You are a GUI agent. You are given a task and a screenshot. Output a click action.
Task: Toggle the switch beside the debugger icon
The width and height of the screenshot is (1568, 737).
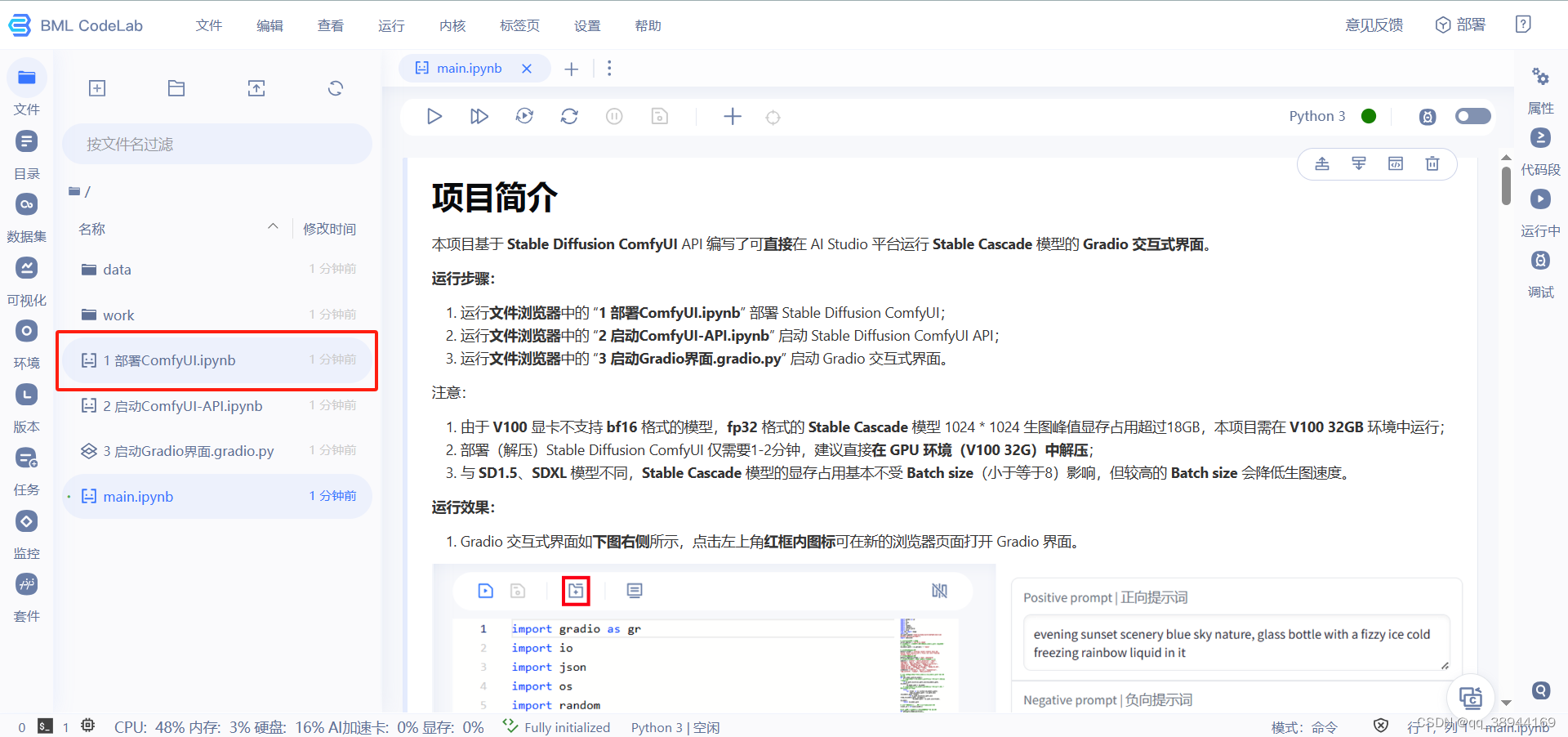click(1473, 116)
